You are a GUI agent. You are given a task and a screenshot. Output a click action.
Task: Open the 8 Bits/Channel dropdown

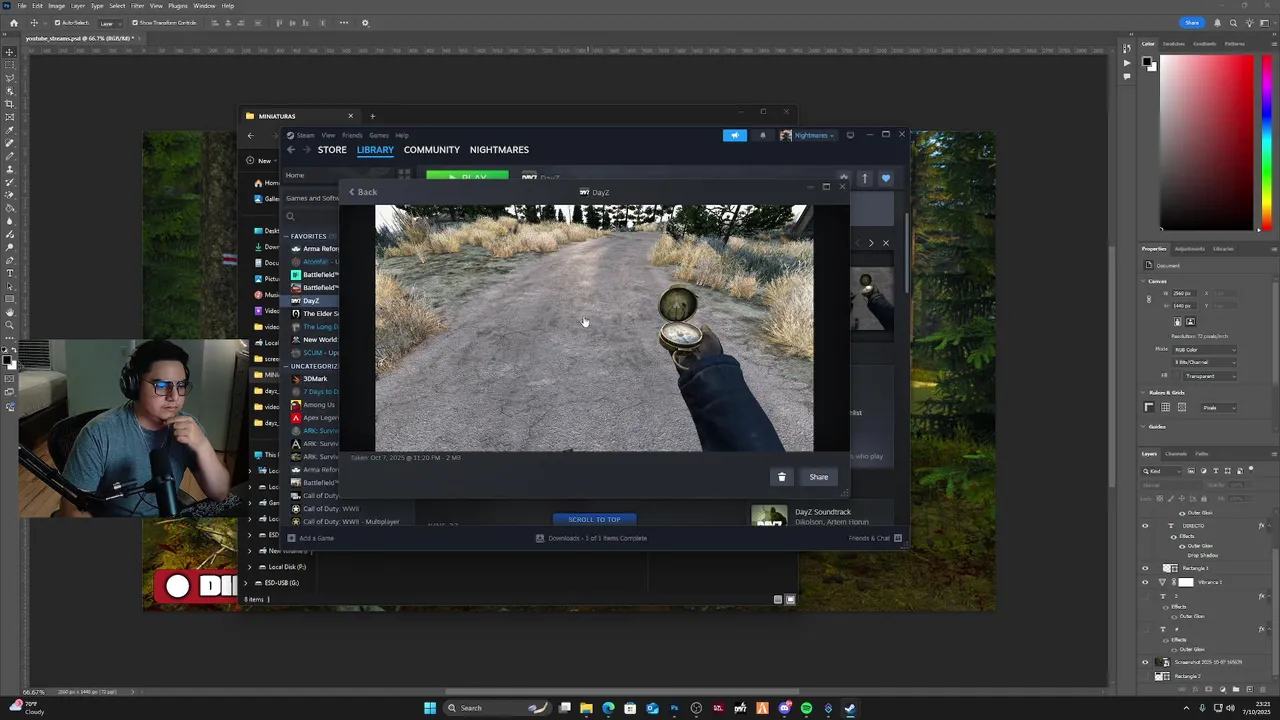(1206, 362)
